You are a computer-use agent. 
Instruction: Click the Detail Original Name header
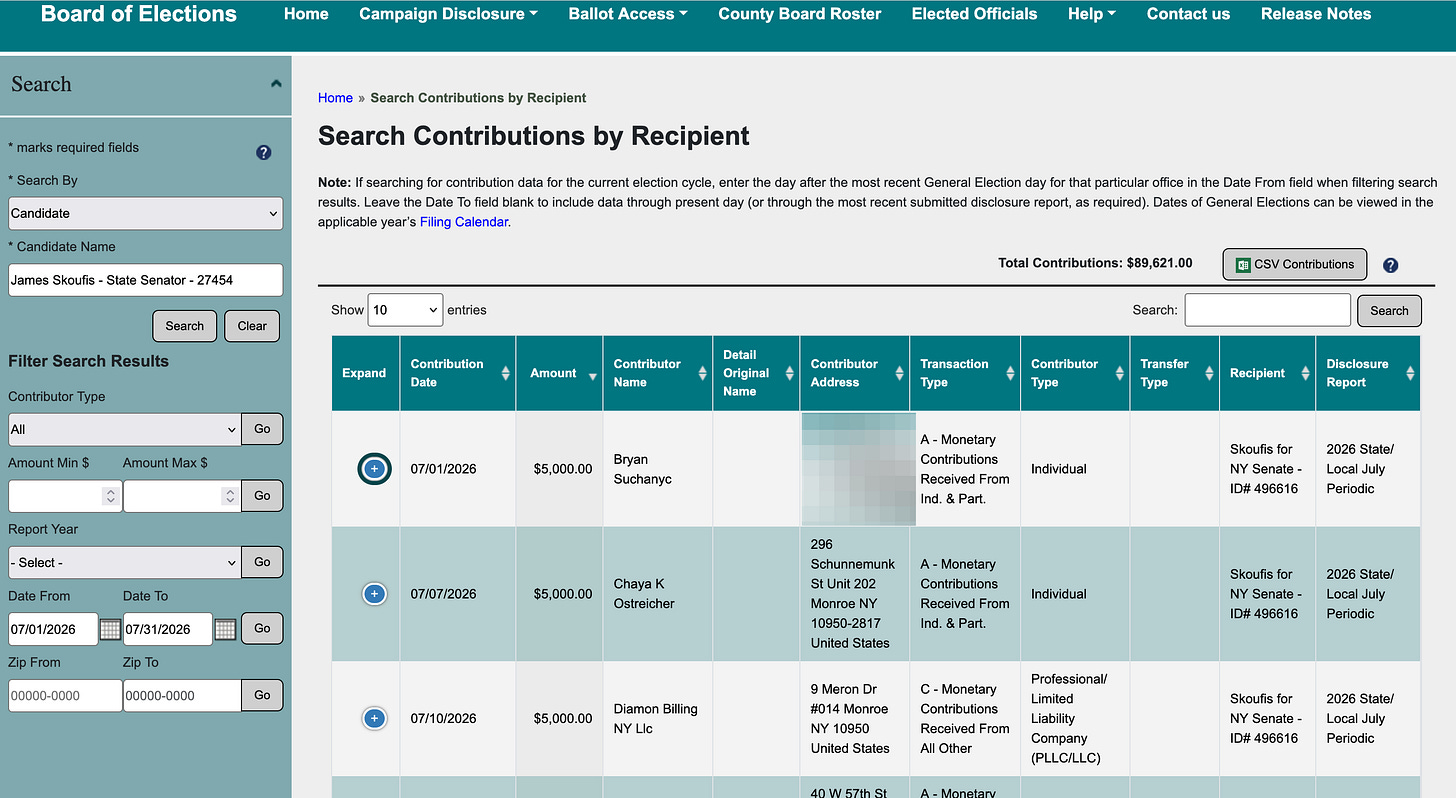tap(756, 373)
